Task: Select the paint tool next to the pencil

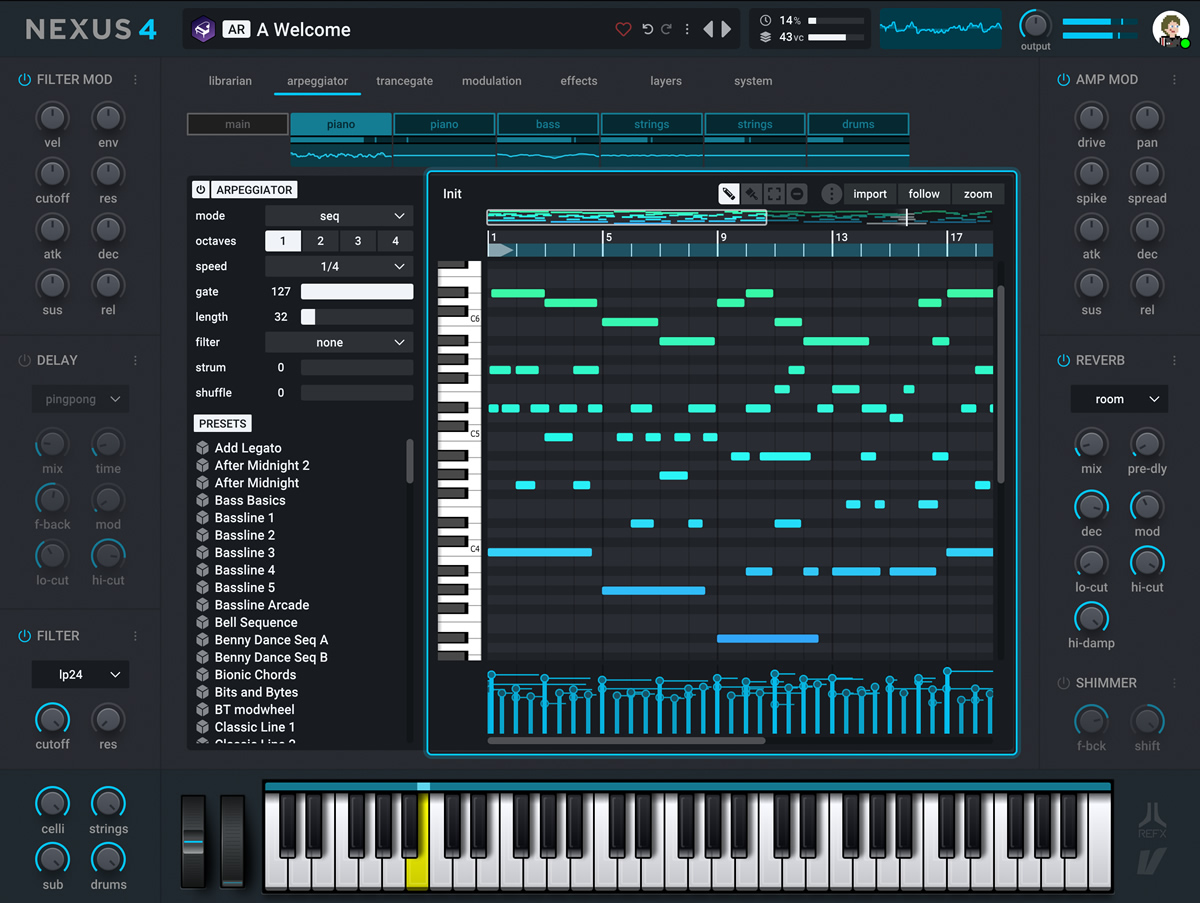Action: coord(751,194)
